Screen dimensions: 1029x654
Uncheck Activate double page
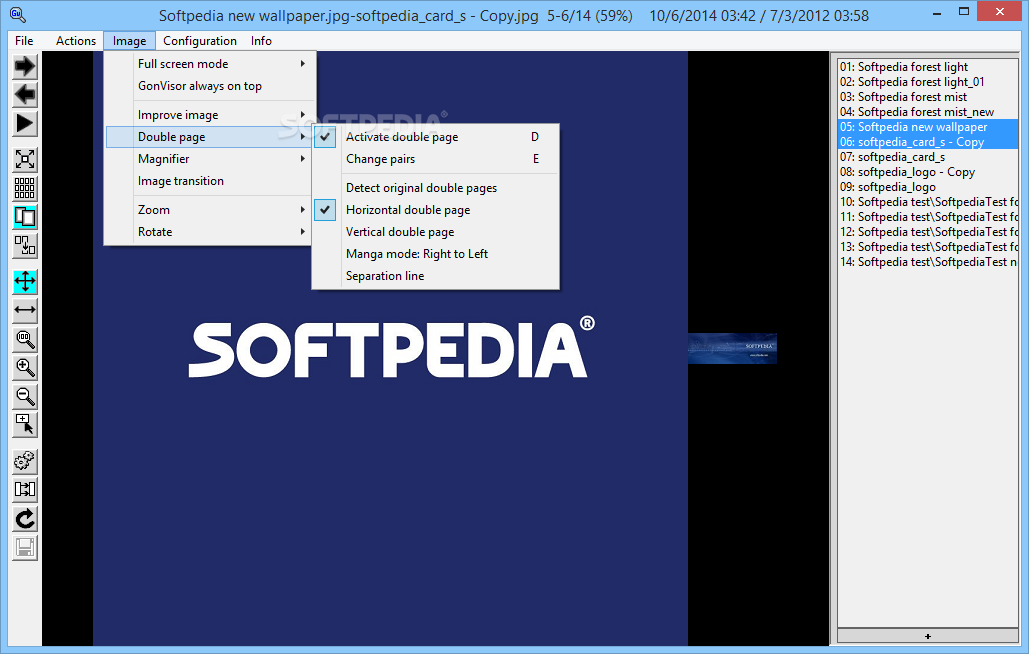pyautogui.click(x=436, y=137)
